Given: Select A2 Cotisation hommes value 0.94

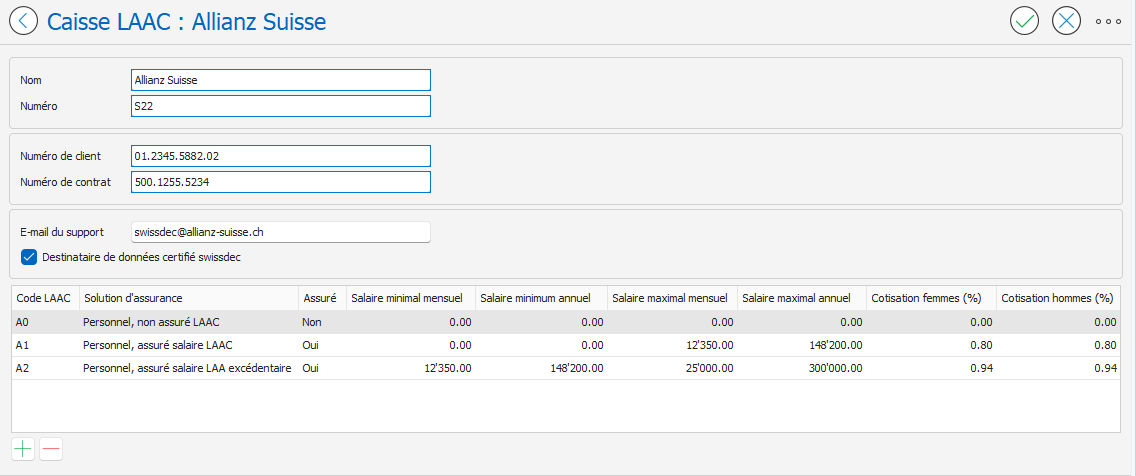Looking at the screenshot, I should pyautogui.click(x=1058, y=368).
